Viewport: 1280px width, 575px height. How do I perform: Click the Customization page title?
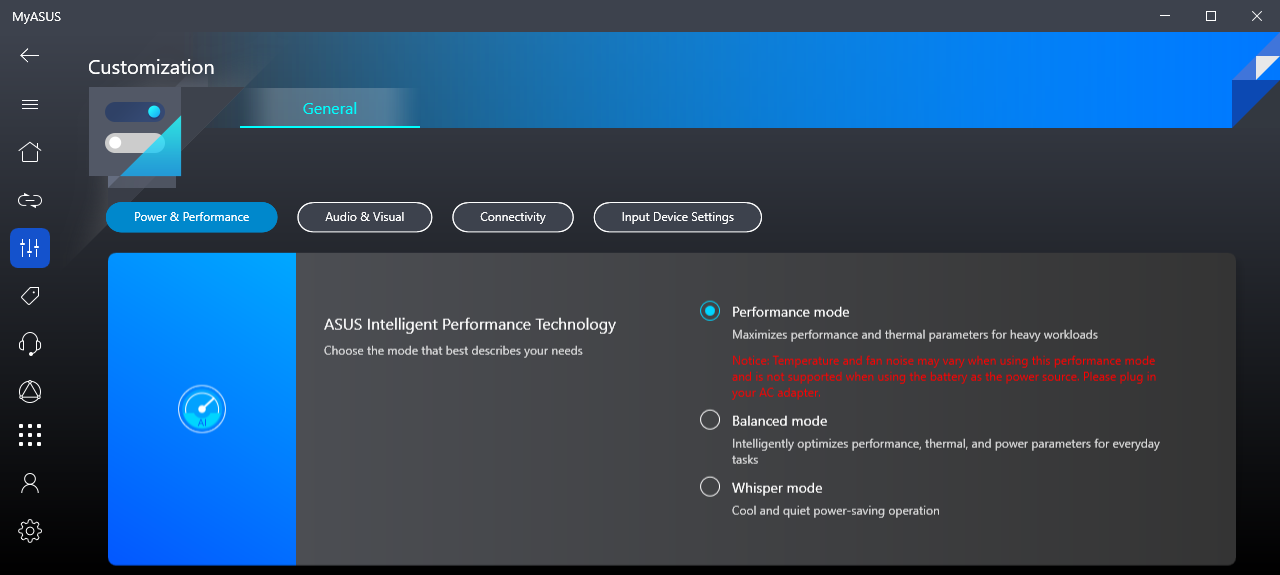[x=151, y=67]
